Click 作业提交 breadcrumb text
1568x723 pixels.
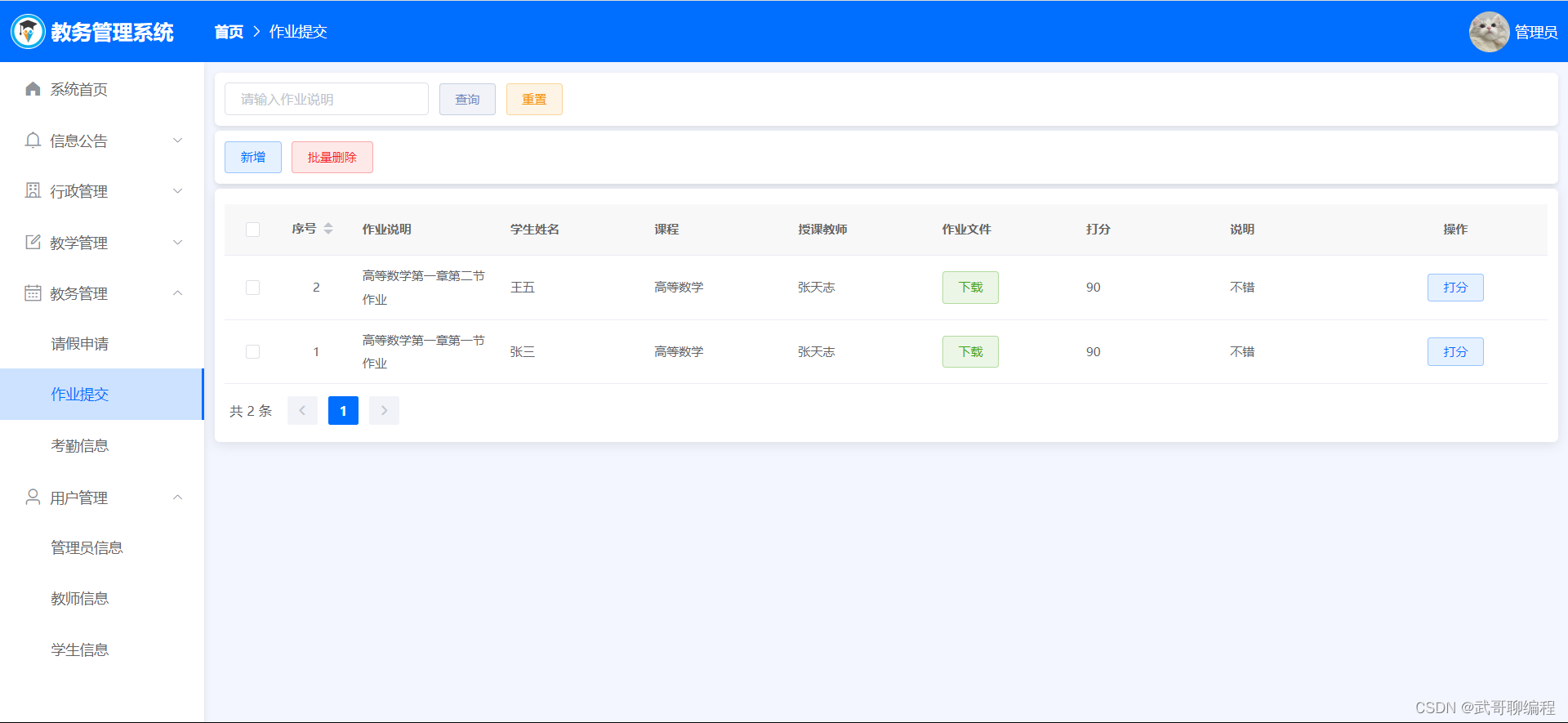tap(298, 32)
